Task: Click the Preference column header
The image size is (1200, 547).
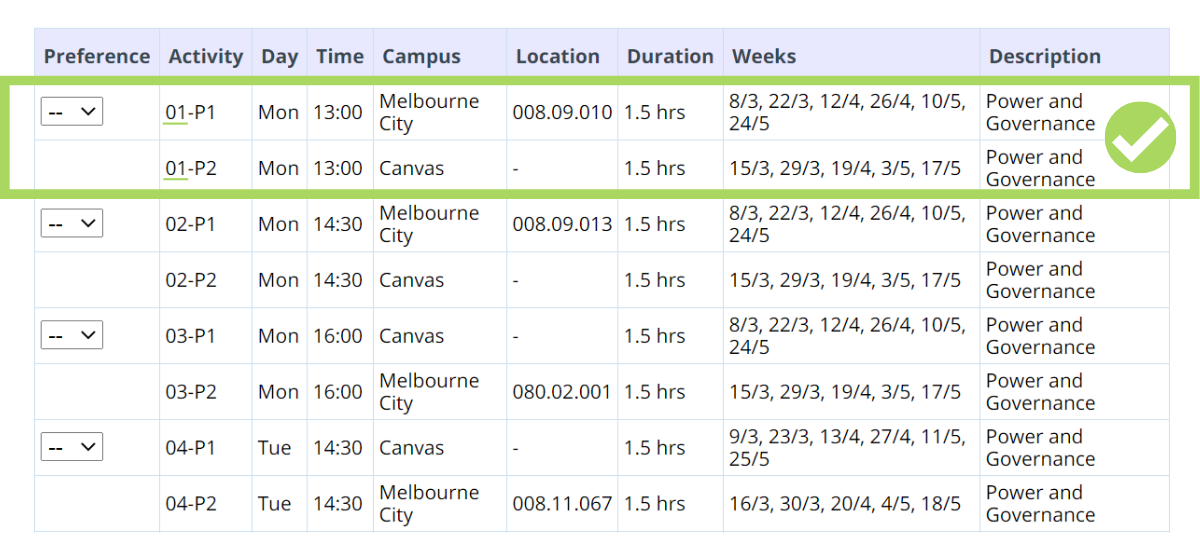Action: coord(97,57)
